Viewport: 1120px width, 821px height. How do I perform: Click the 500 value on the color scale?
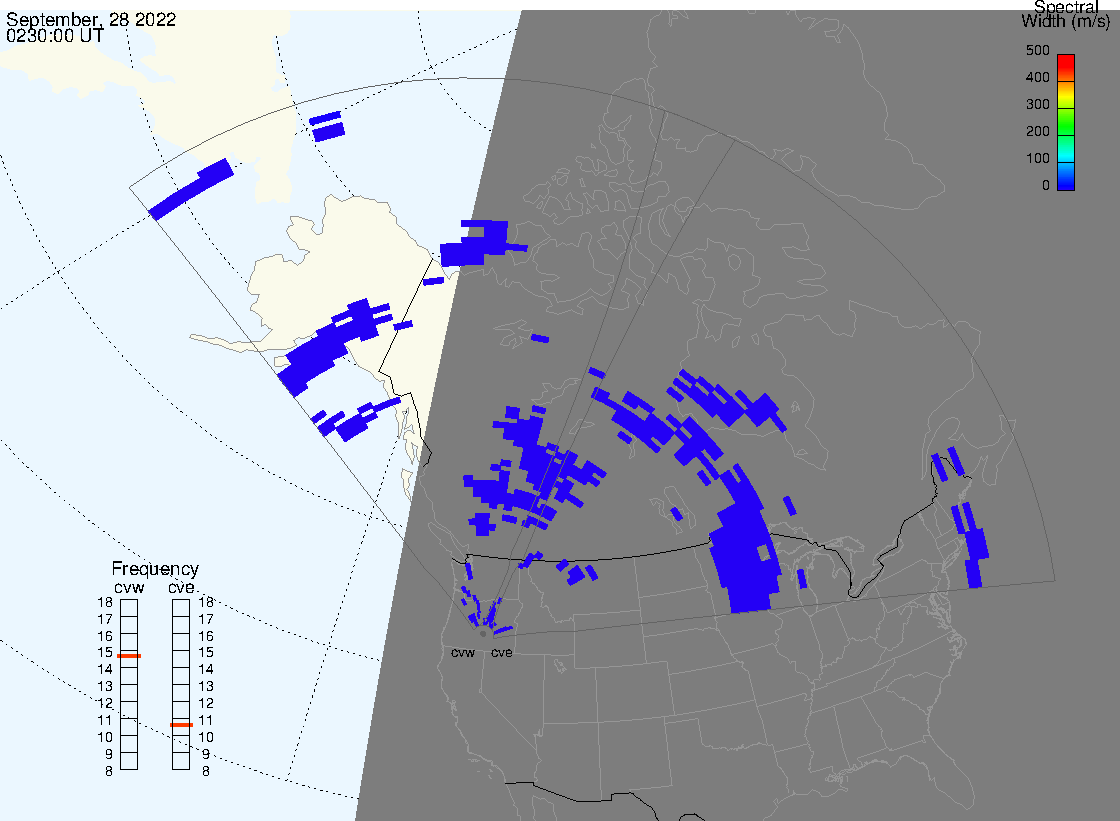(1037, 50)
